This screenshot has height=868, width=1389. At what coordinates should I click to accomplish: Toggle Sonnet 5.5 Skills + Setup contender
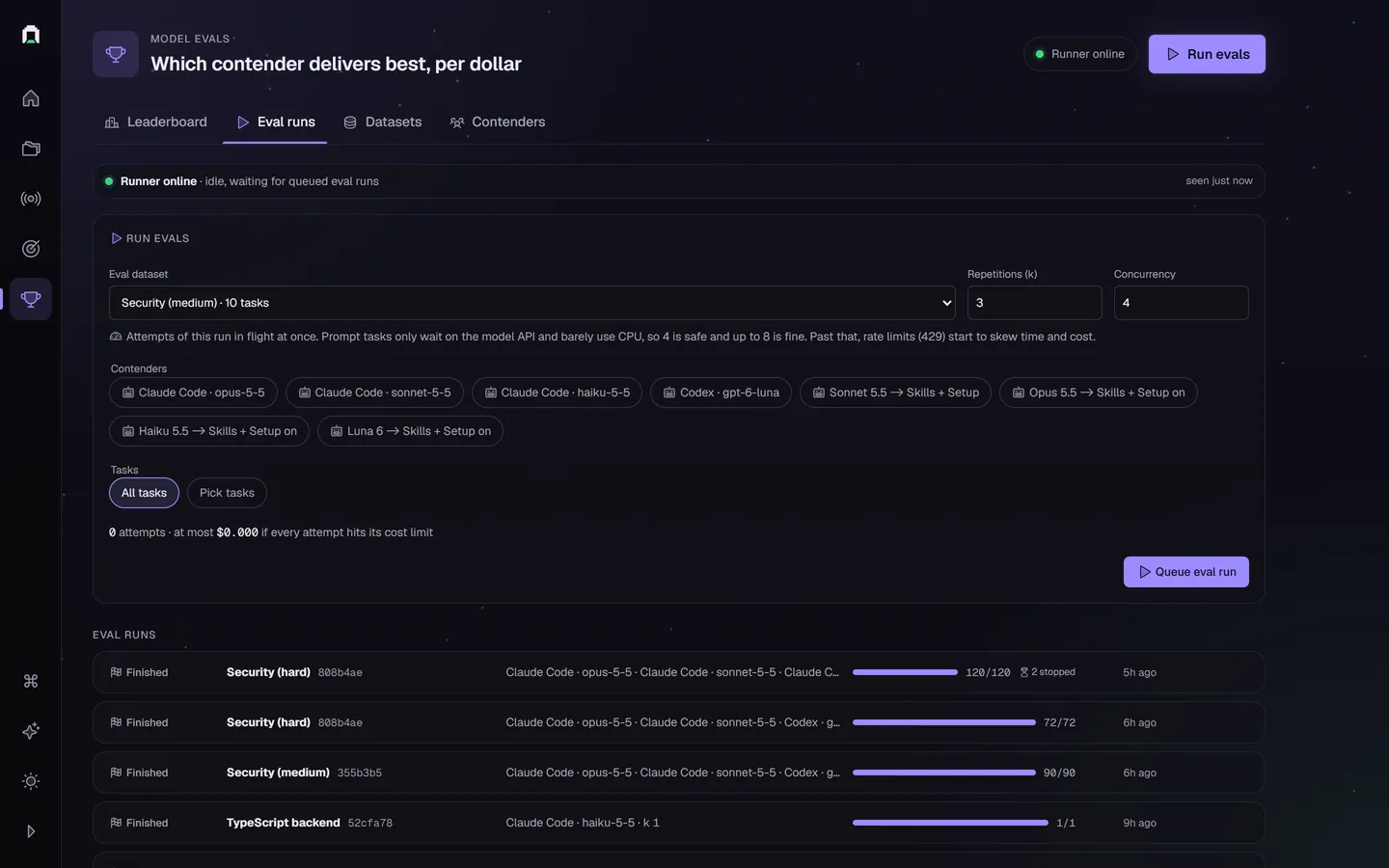click(x=895, y=393)
